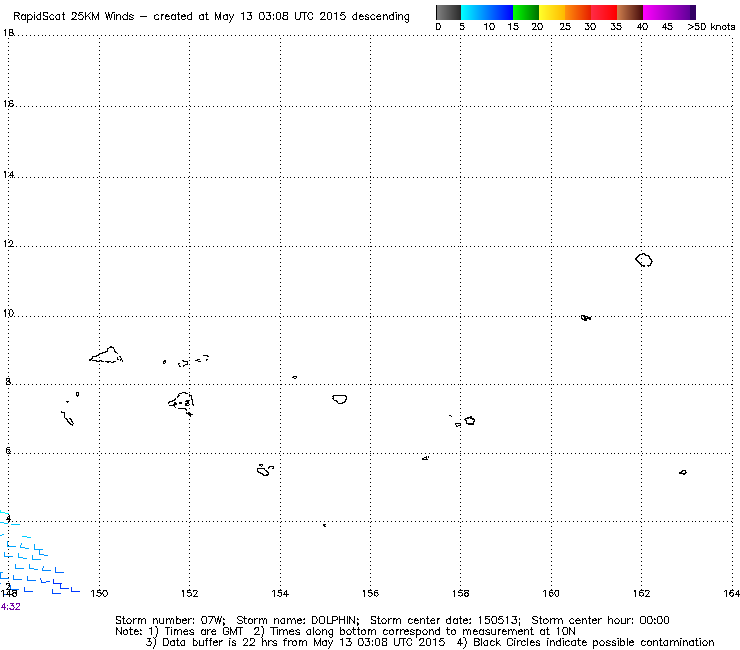Click the '164' longitude axis label
Viewport: 740px width, 650px height.
(x=732, y=593)
